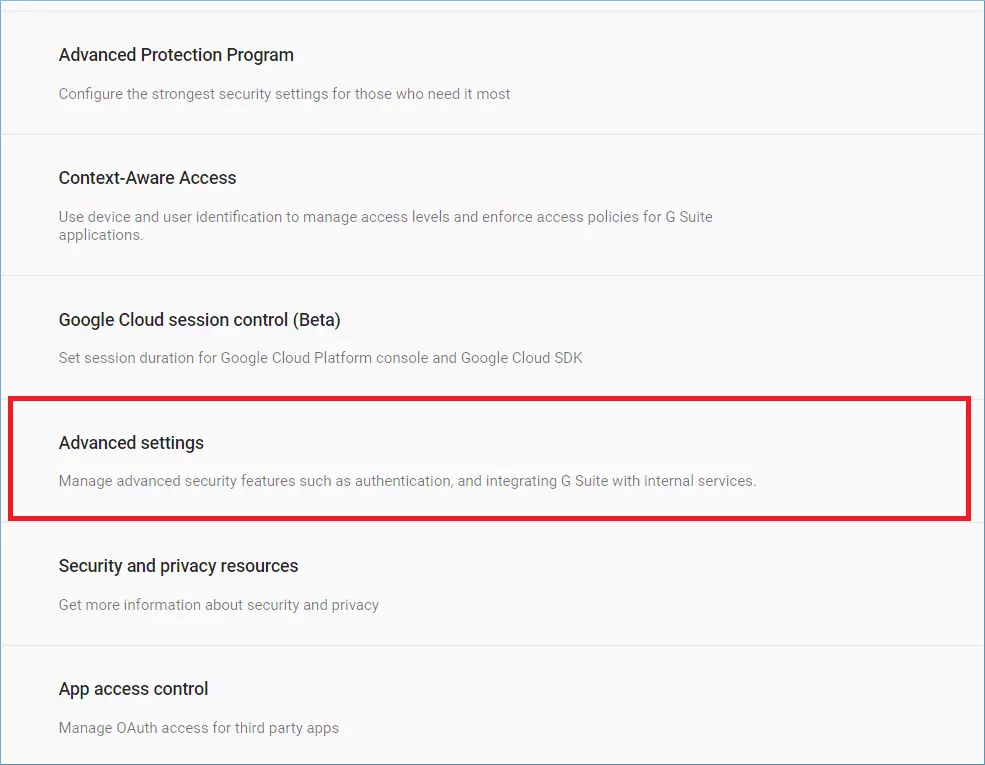Click 'G Suite' in the Context-Aware Access description

tap(689, 217)
